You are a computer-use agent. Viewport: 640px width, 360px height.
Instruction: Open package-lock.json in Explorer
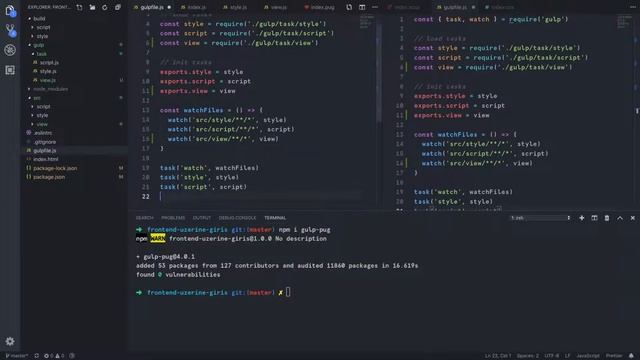pos(55,168)
